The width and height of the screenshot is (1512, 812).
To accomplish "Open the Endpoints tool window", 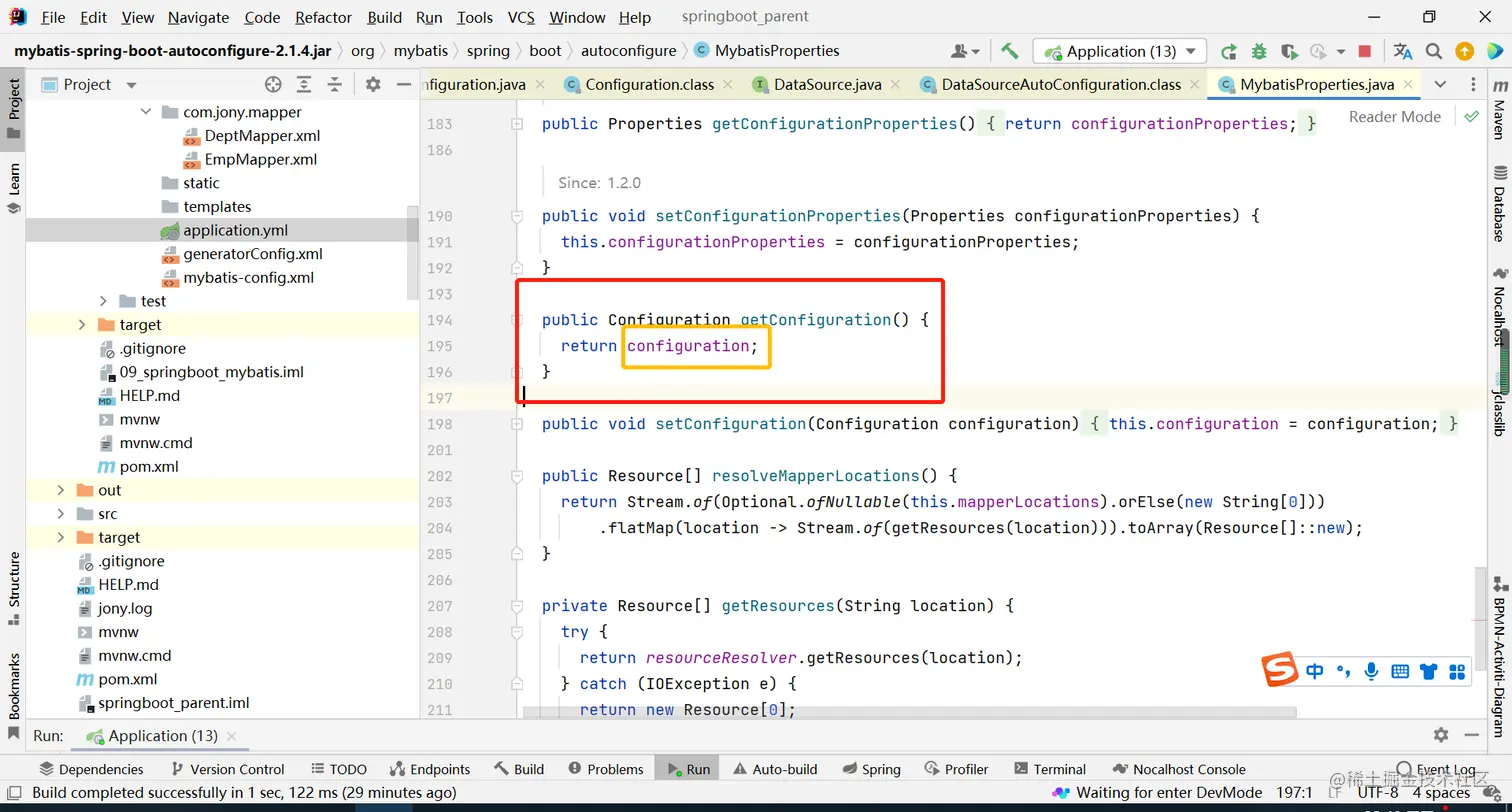I will [x=429, y=769].
